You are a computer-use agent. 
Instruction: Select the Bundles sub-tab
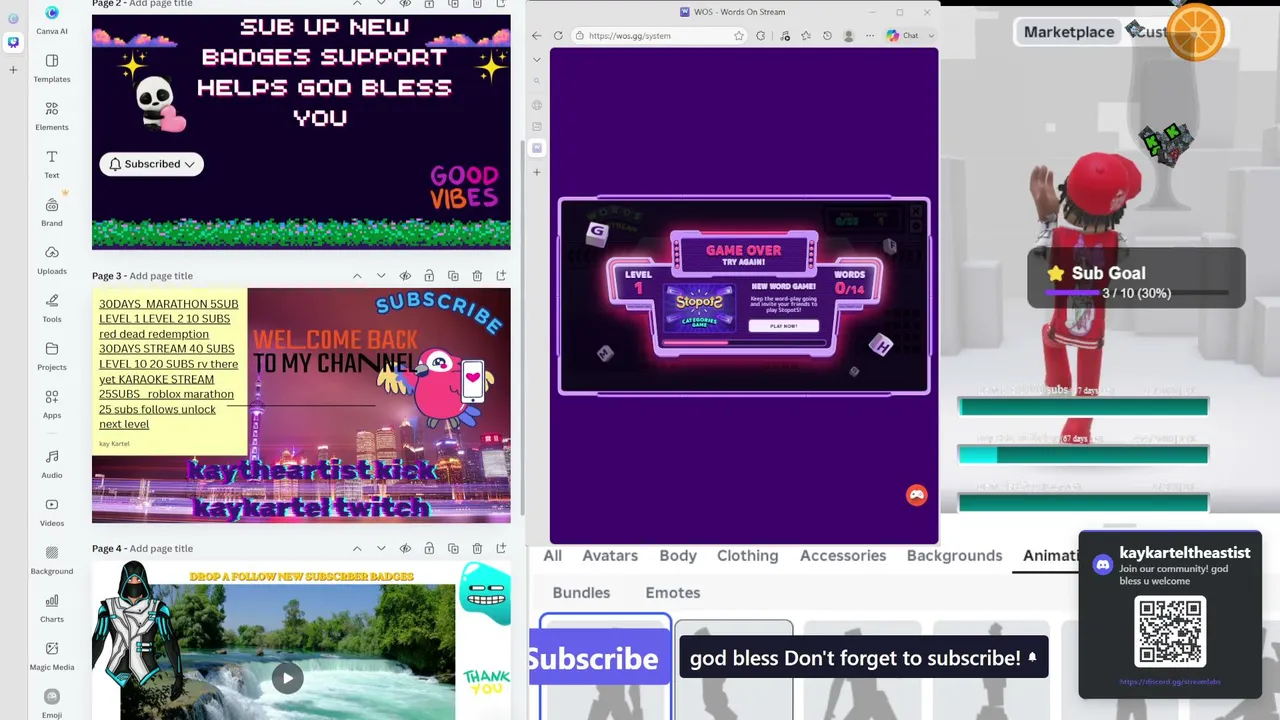(581, 593)
